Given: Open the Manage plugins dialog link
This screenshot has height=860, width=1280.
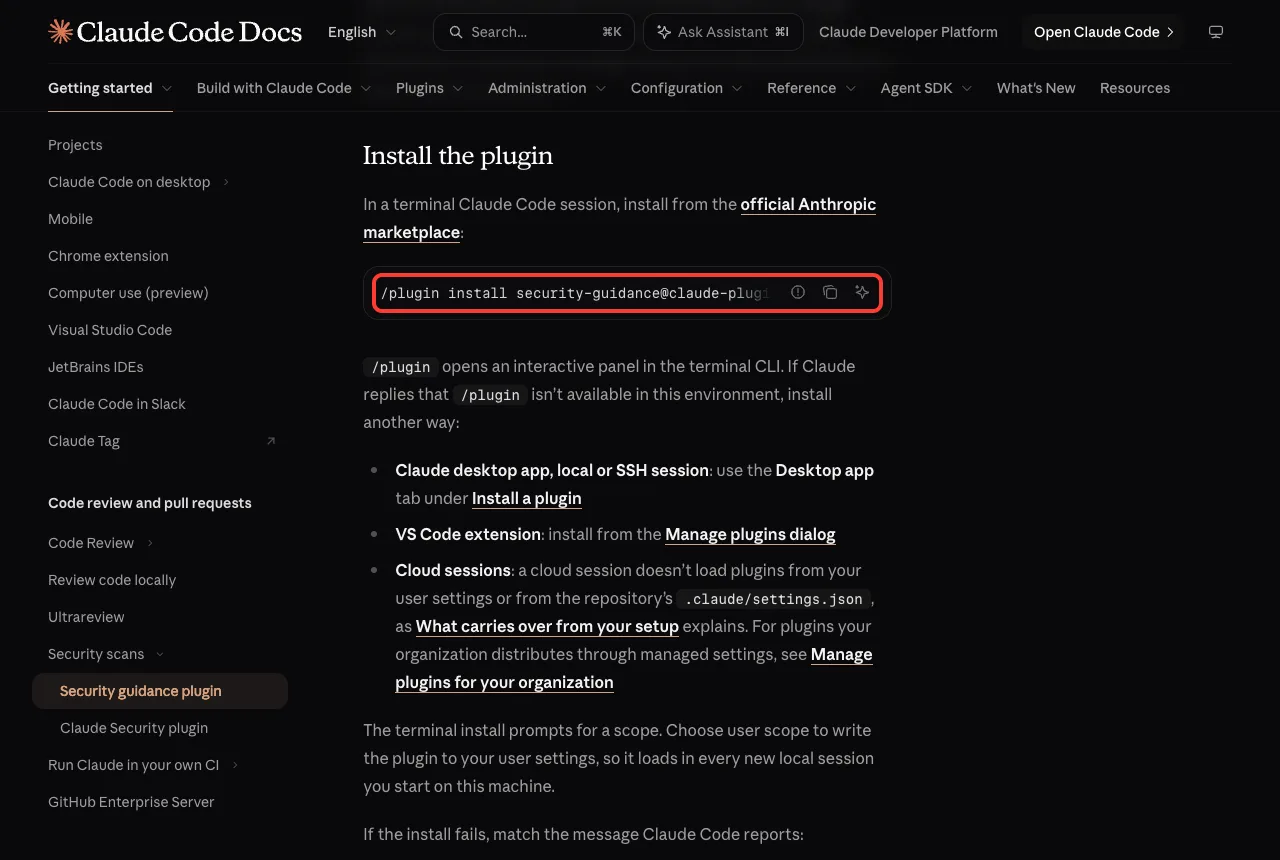Looking at the screenshot, I should pos(750,534).
